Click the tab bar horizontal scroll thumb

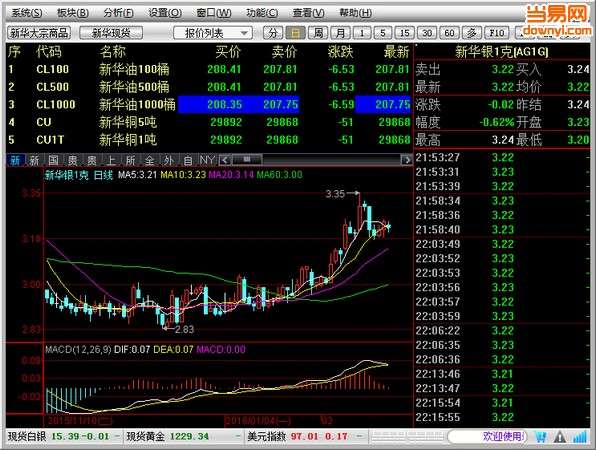coord(247,160)
